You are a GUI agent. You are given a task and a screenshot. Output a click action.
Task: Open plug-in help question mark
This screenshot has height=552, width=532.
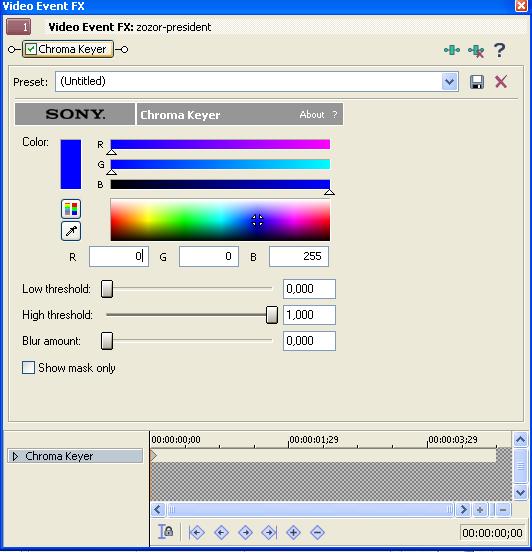500,50
